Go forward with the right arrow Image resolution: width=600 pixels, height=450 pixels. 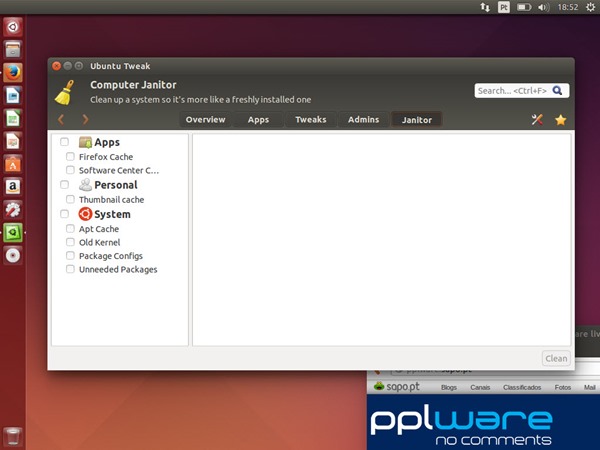click(85, 119)
